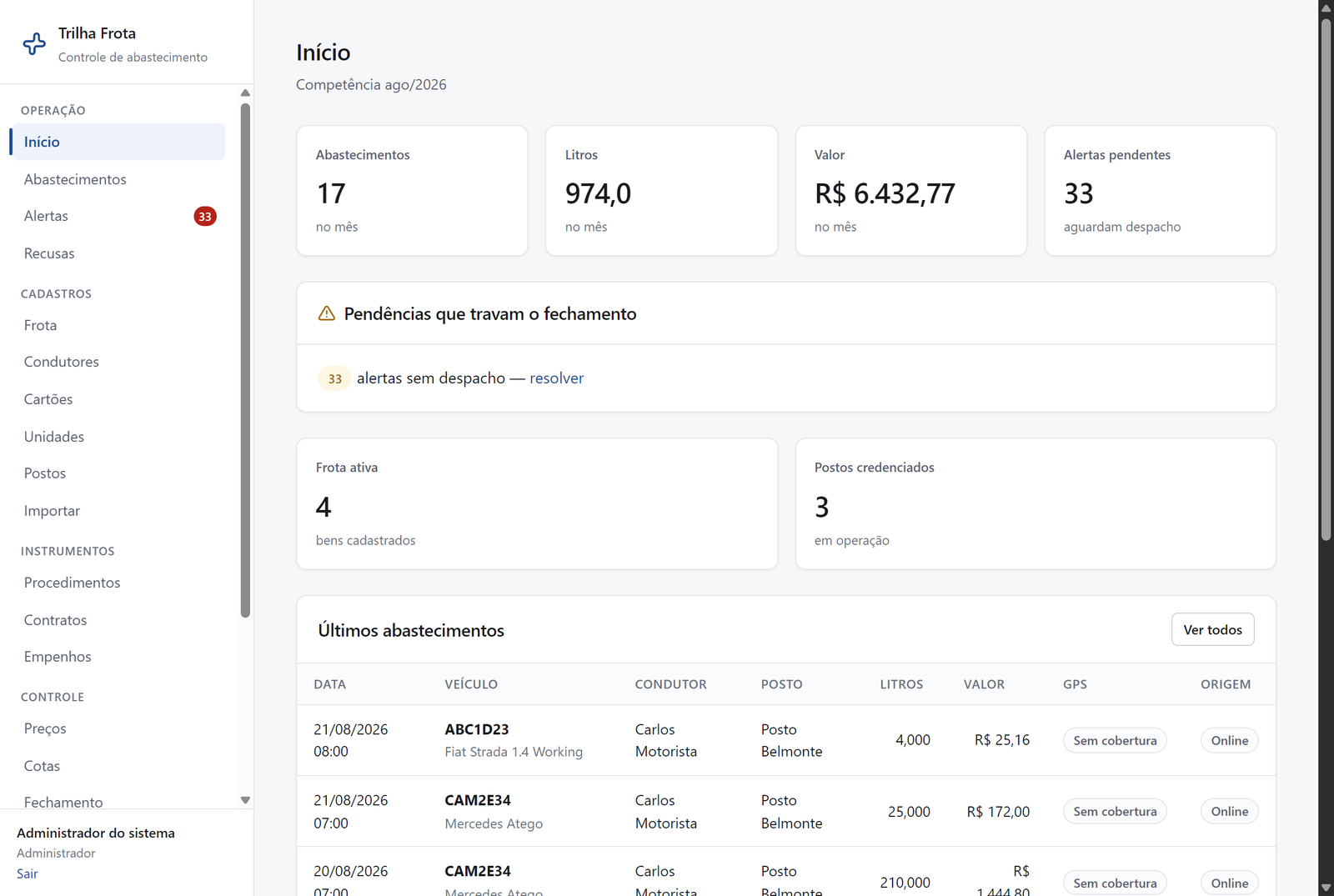1334x896 pixels.
Task: Click the Sem cobertura tag in the ABC1D23 row
Action: pyautogui.click(x=1115, y=740)
